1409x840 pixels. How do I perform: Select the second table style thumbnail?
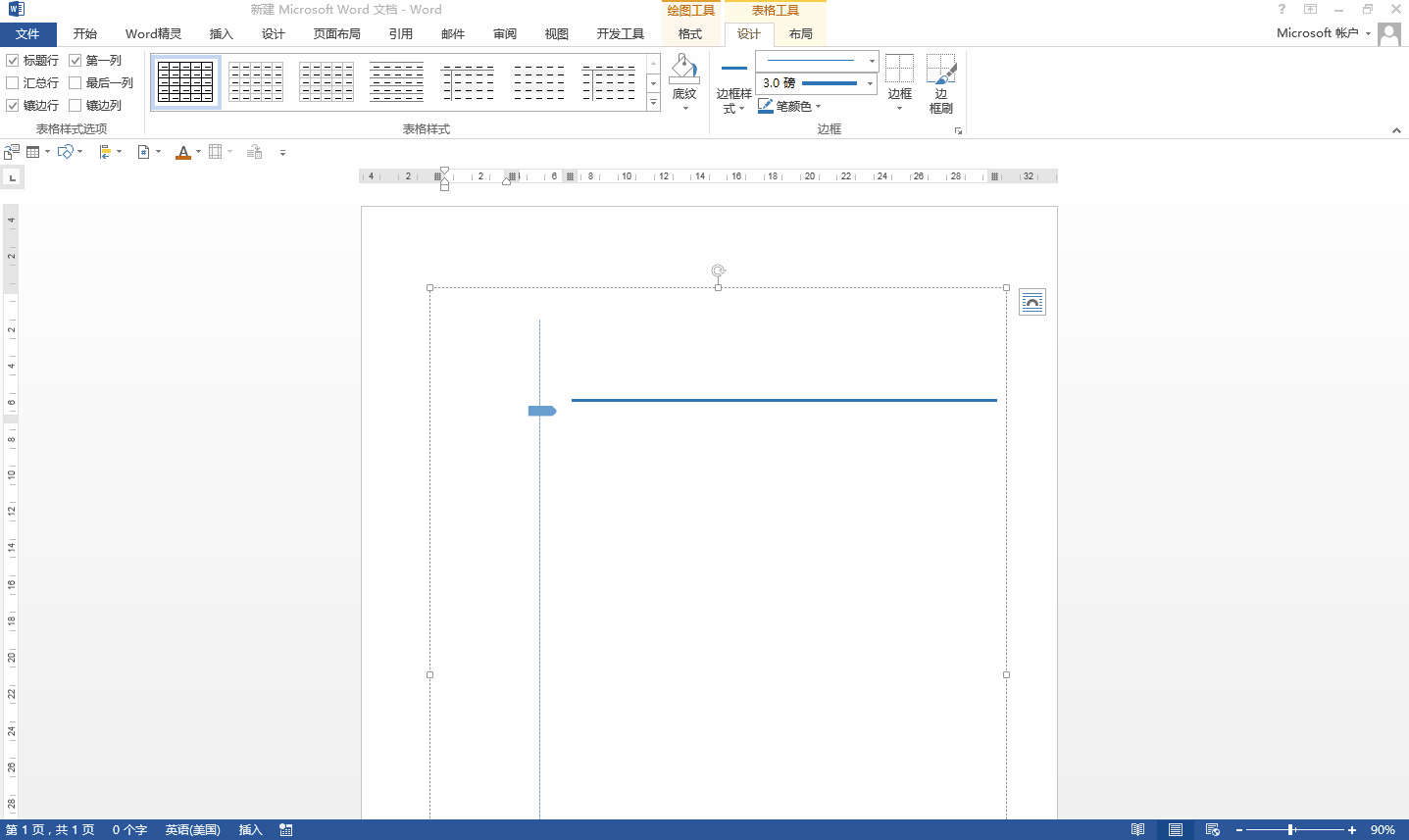(x=256, y=81)
